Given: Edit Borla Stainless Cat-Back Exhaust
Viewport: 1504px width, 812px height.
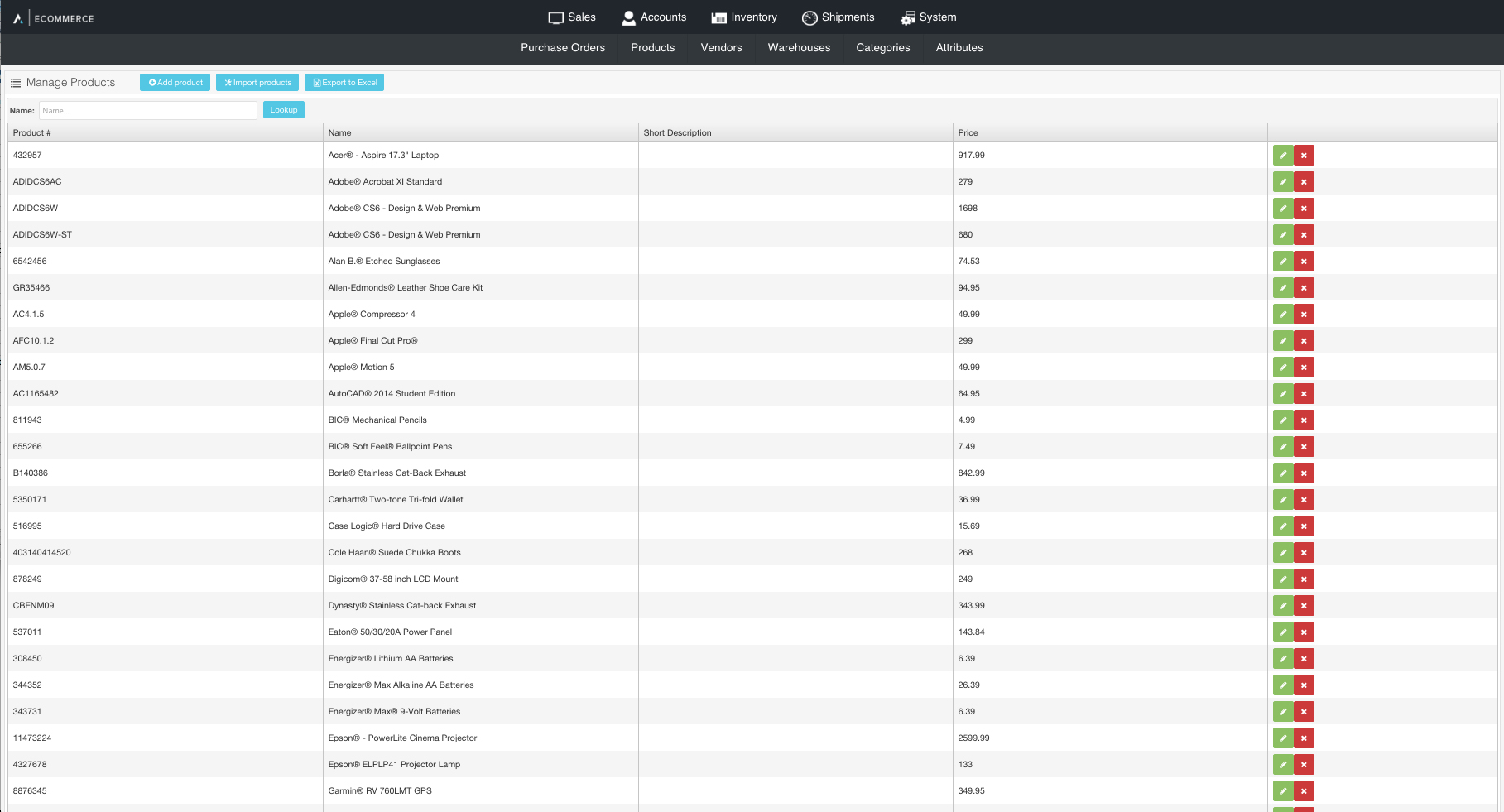Looking at the screenshot, I should point(1283,473).
